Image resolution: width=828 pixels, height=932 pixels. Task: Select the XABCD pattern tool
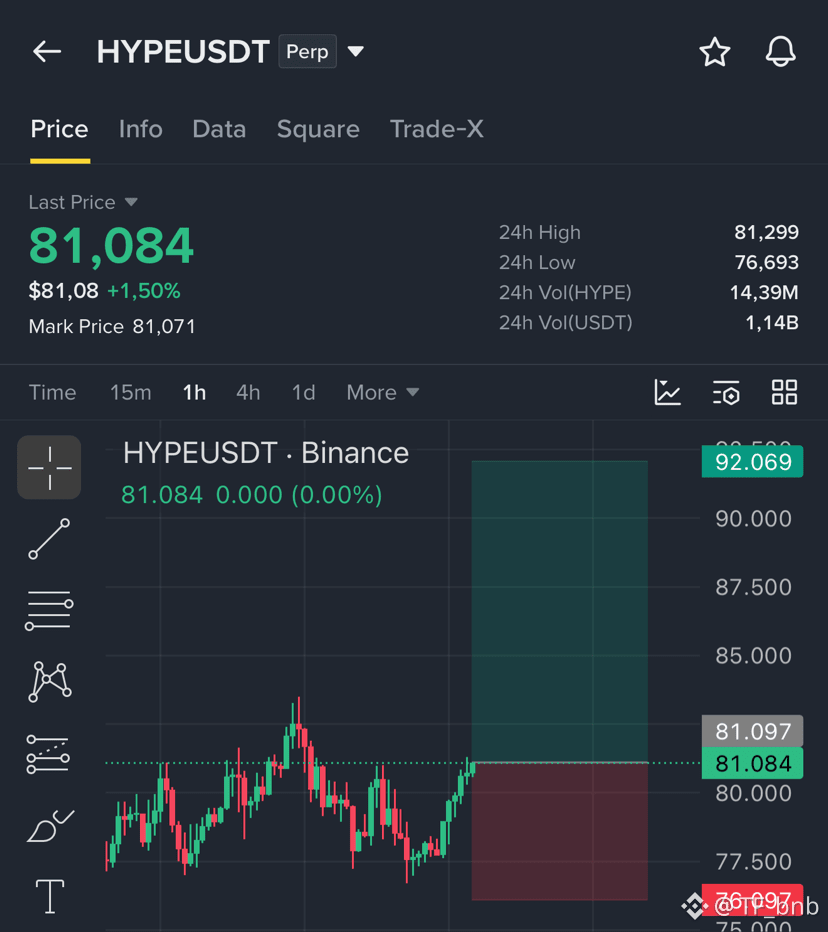tap(50, 681)
